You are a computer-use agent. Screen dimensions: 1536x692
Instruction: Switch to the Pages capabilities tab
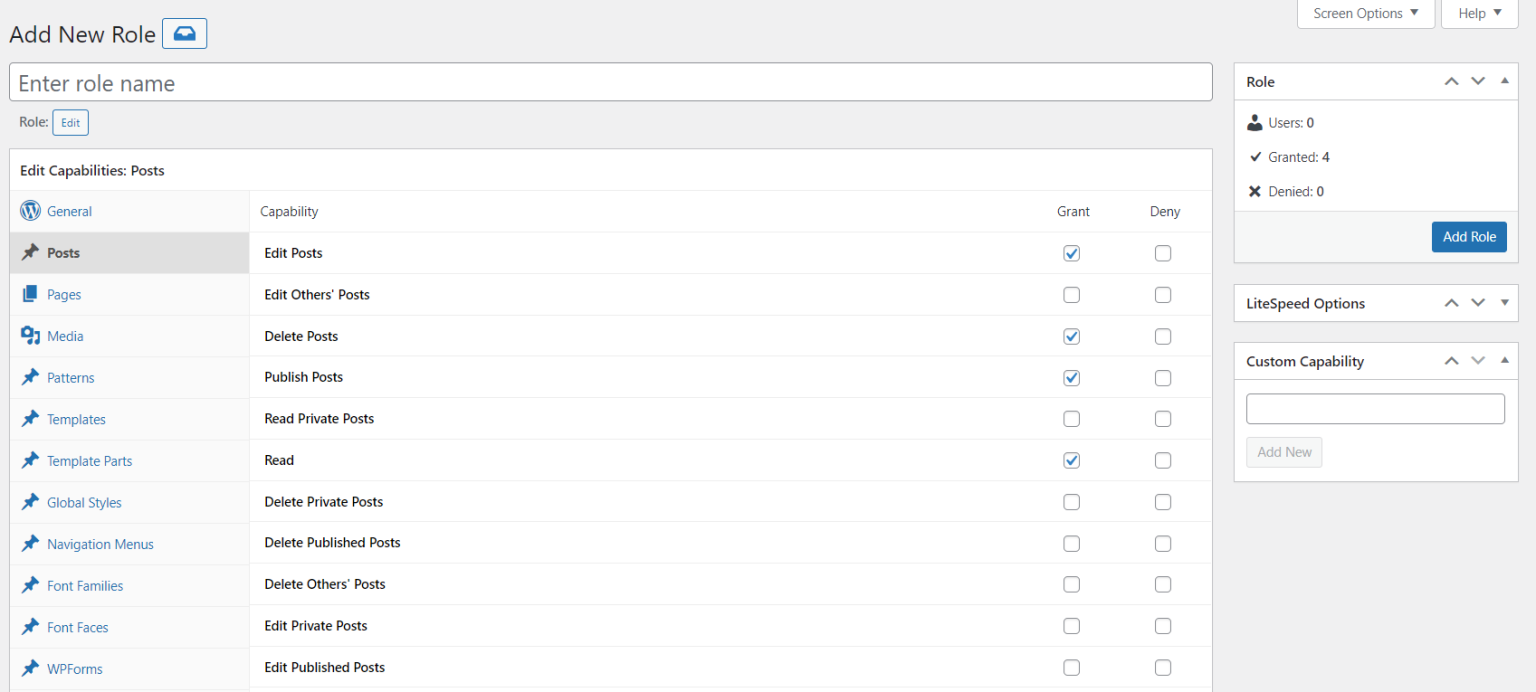[x=64, y=294]
